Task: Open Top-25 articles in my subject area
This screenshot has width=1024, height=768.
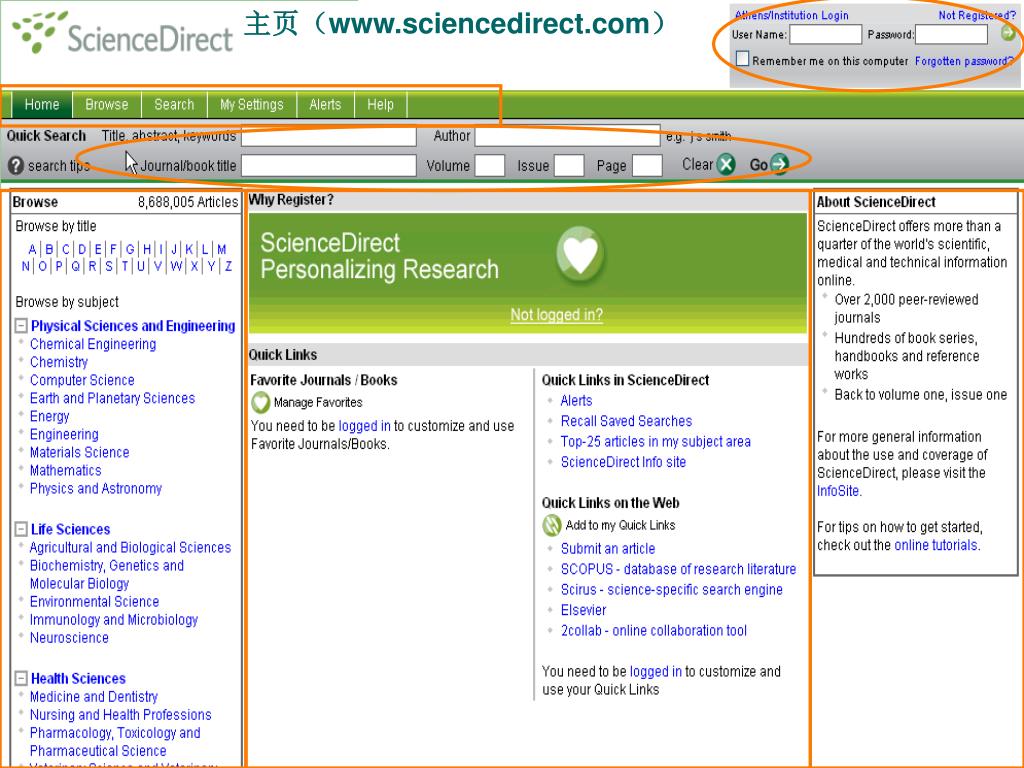Action: point(656,441)
